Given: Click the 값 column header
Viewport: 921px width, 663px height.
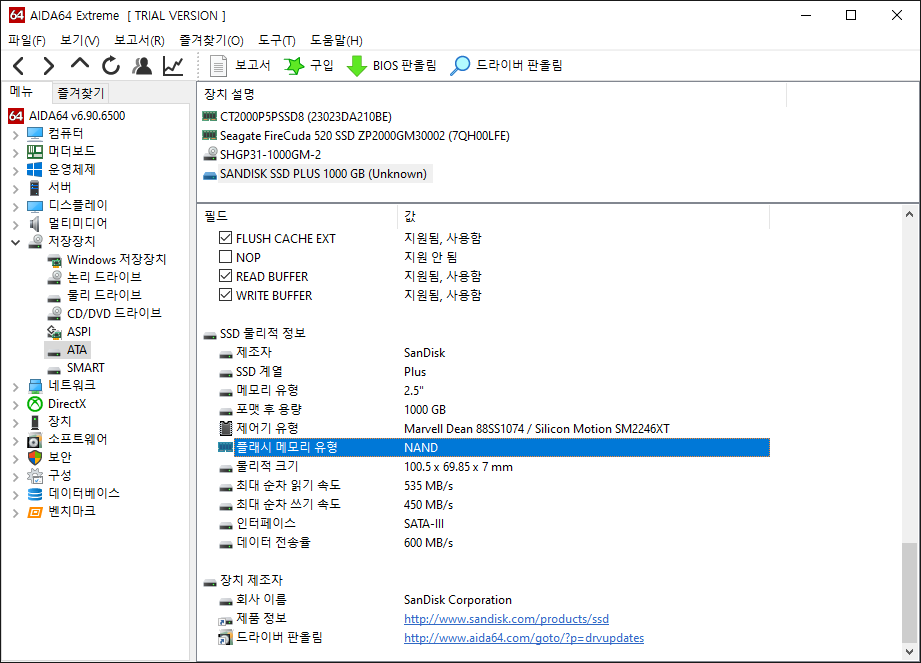Looking at the screenshot, I should point(583,216).
